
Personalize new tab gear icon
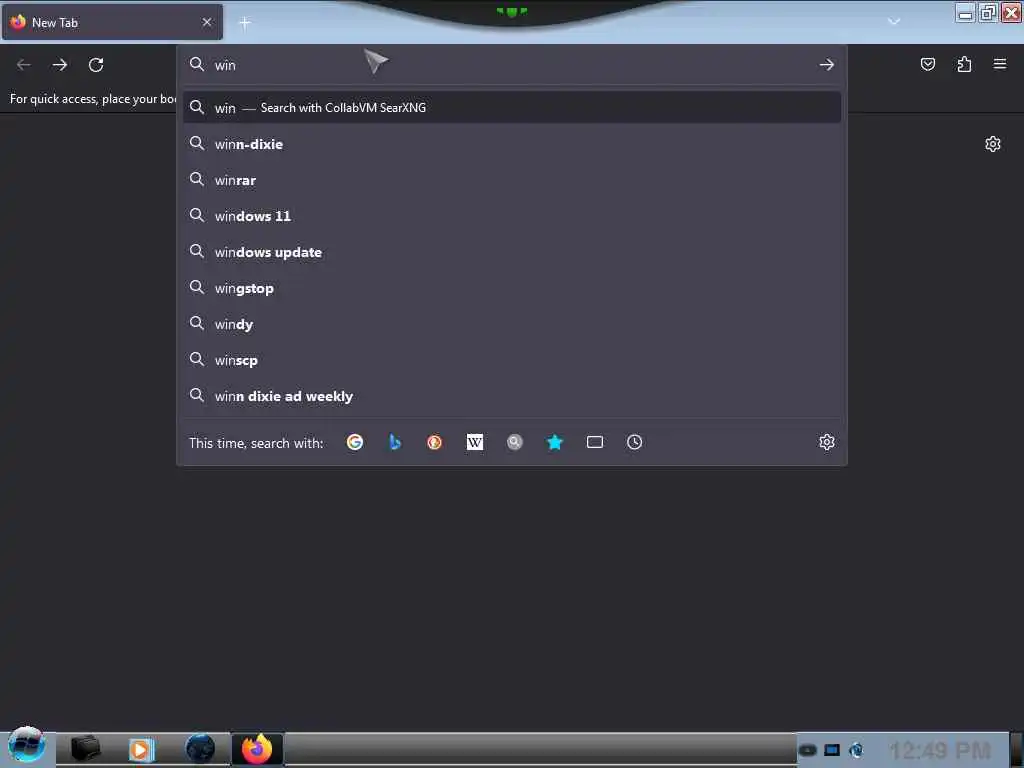[992, 144]
